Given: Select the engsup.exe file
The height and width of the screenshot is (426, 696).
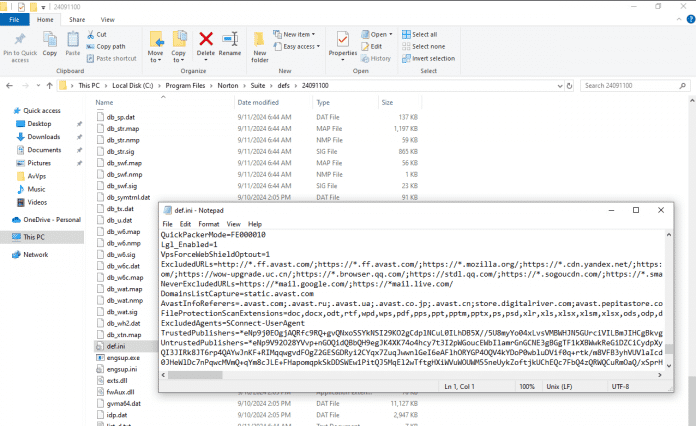Looking at the screenshot, I should tap(120, 357).
